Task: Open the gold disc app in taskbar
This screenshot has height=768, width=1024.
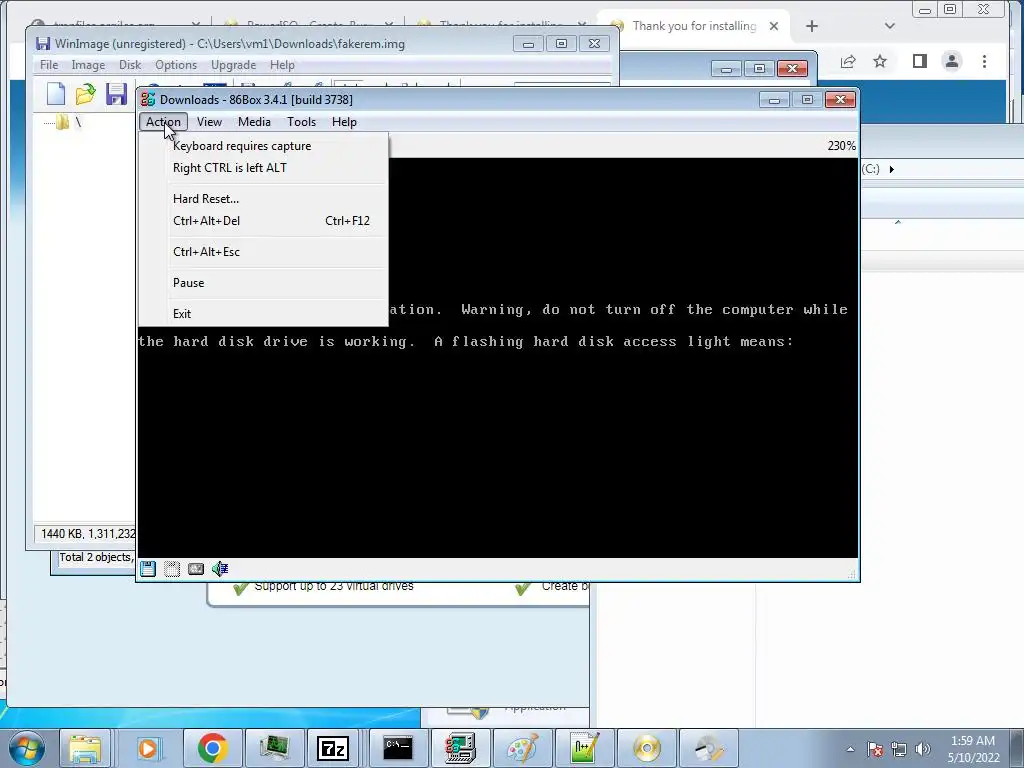Action: point(647,748)
